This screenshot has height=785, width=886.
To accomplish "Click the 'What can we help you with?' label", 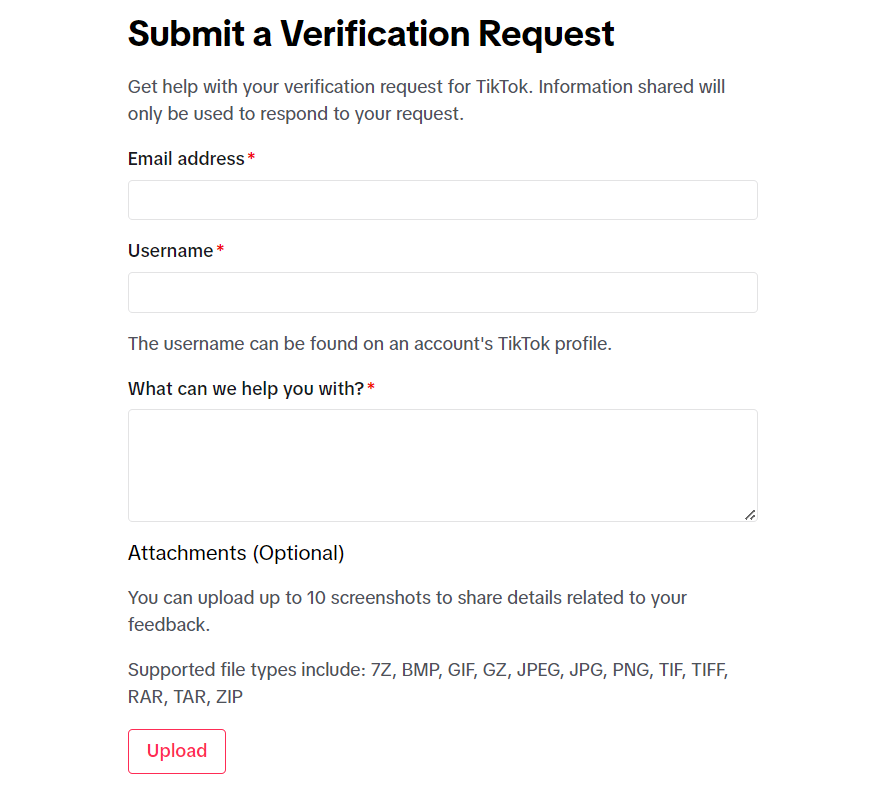I will click(245, 388).
